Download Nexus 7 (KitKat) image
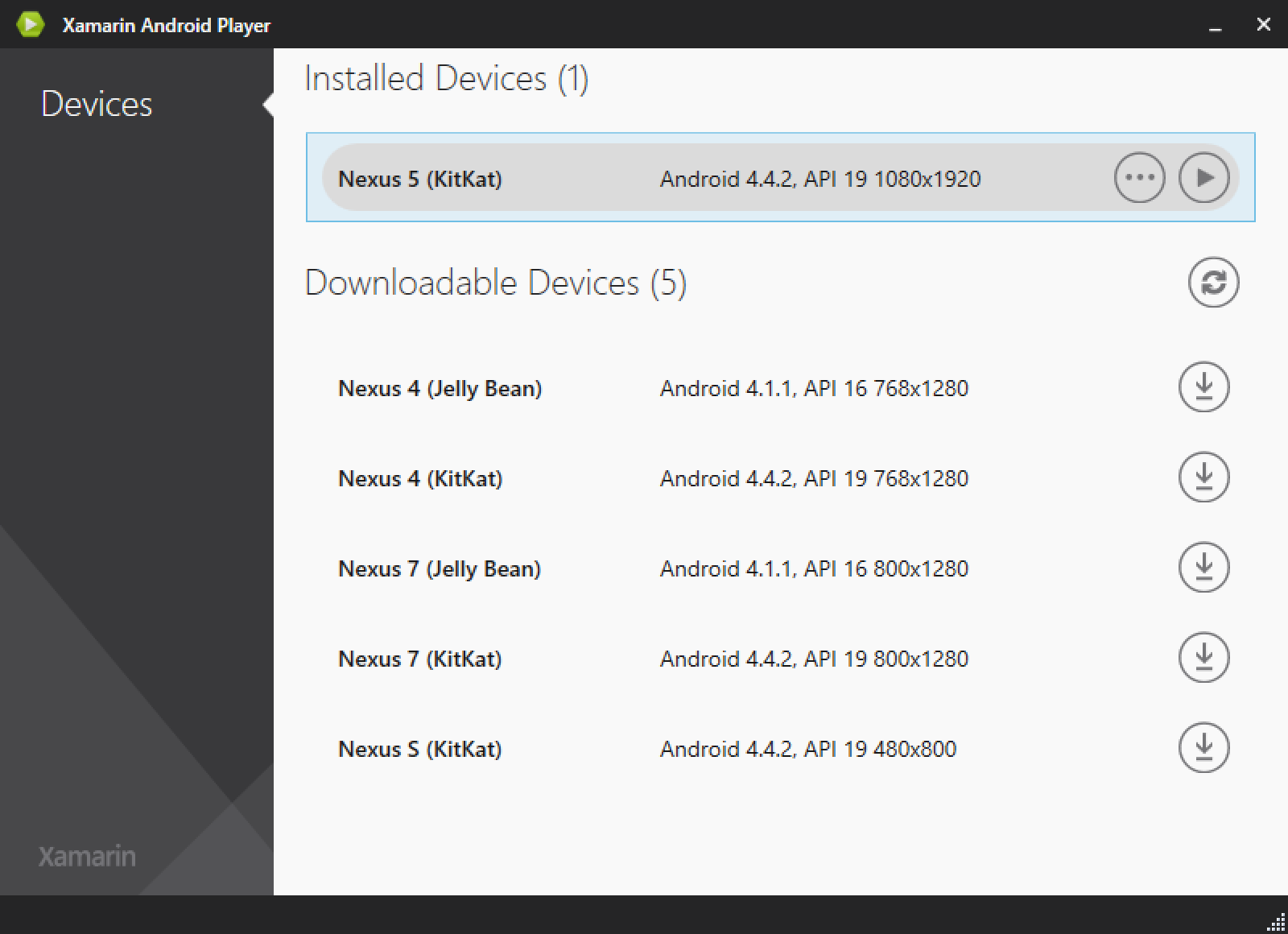This screenshot has width=1288, height=934. click(1203, 658)
